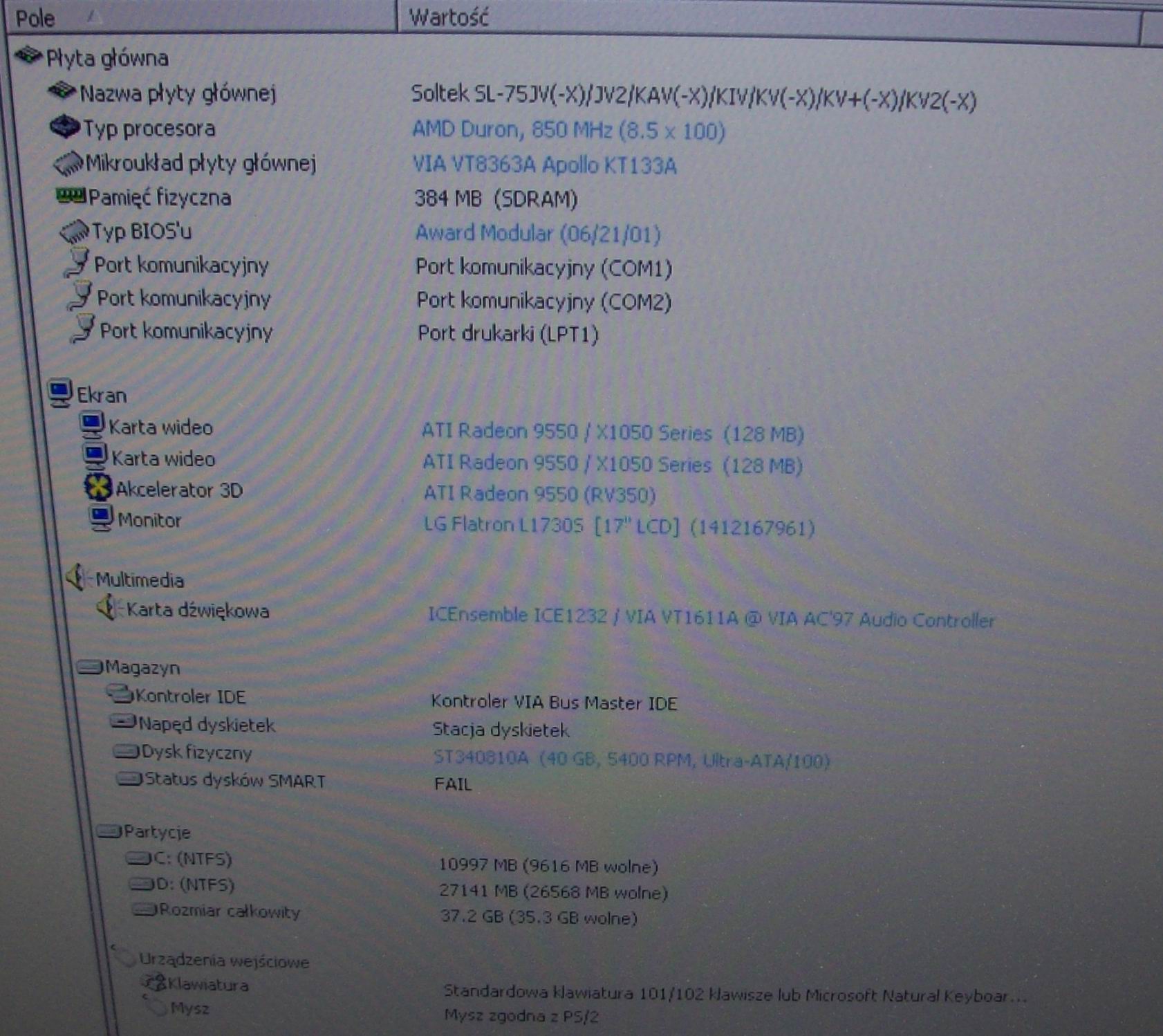Click the Multimedia speaker icon
The width and height of the screenshot is (1163, 1036).
[78, 577]
